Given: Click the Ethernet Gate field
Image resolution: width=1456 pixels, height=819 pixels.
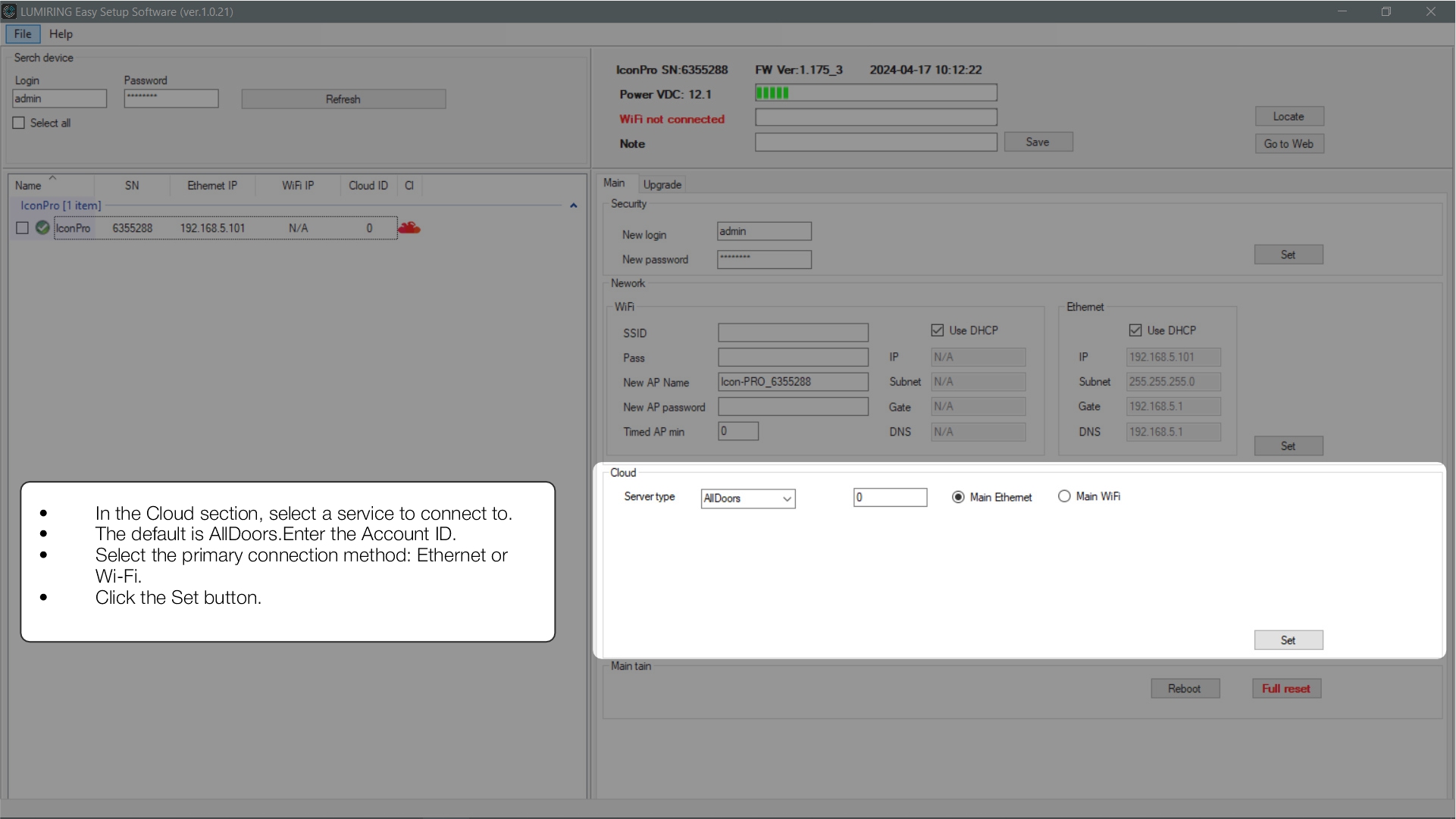Looking at the screenshot, I should pyautogui.click(x=1173, y=407).
